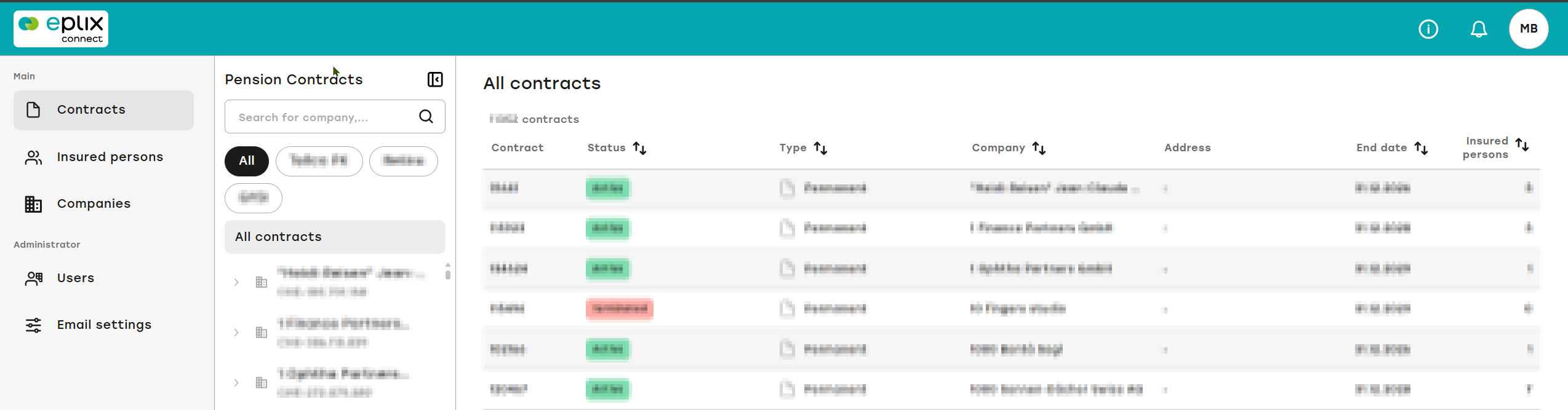Expand the third company tree item
This screenshot has width=1568, height=410.
click(x=236, y=383)
